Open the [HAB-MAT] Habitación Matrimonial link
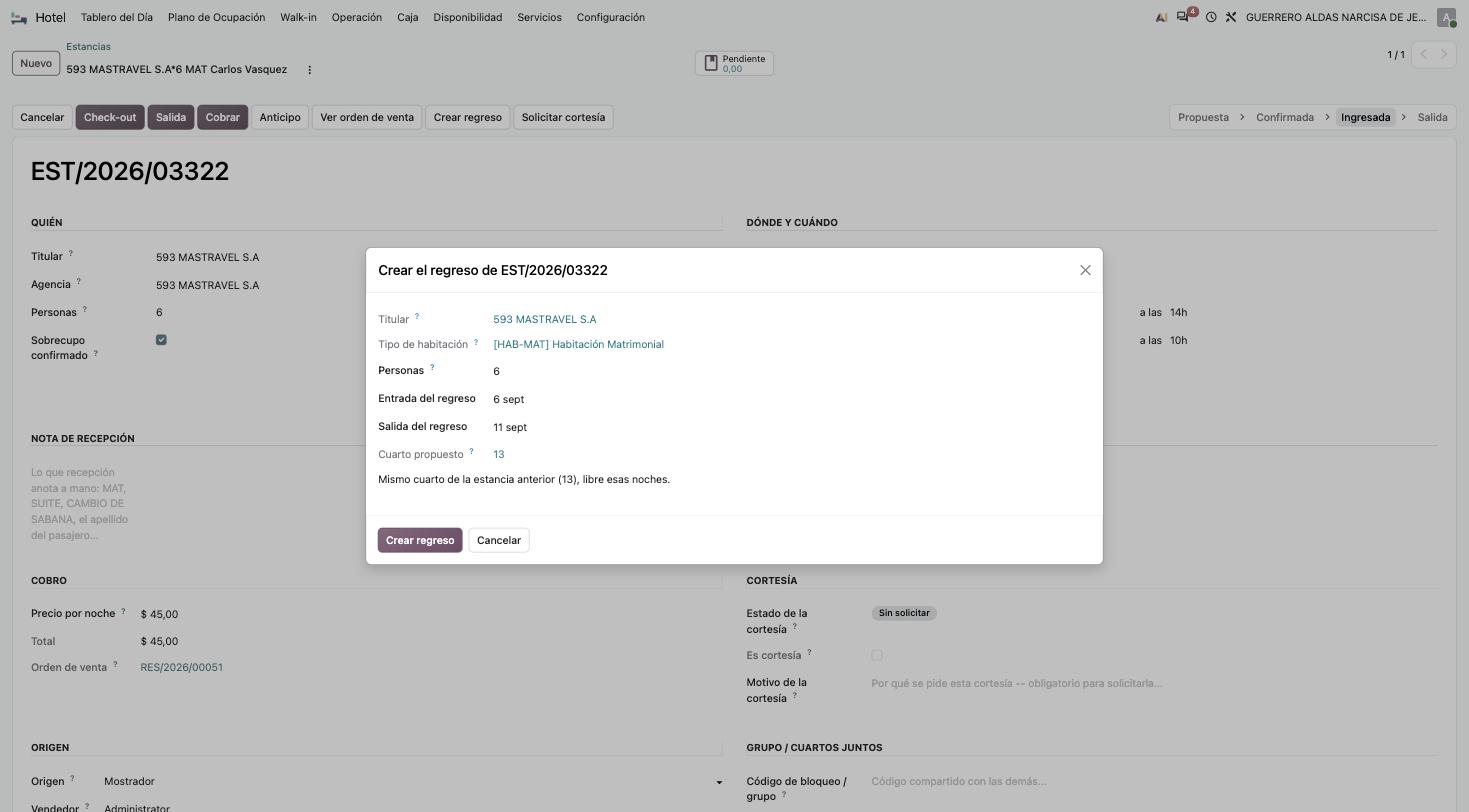The width and height of the screenshot is (1469, 812). coord(578,344)
